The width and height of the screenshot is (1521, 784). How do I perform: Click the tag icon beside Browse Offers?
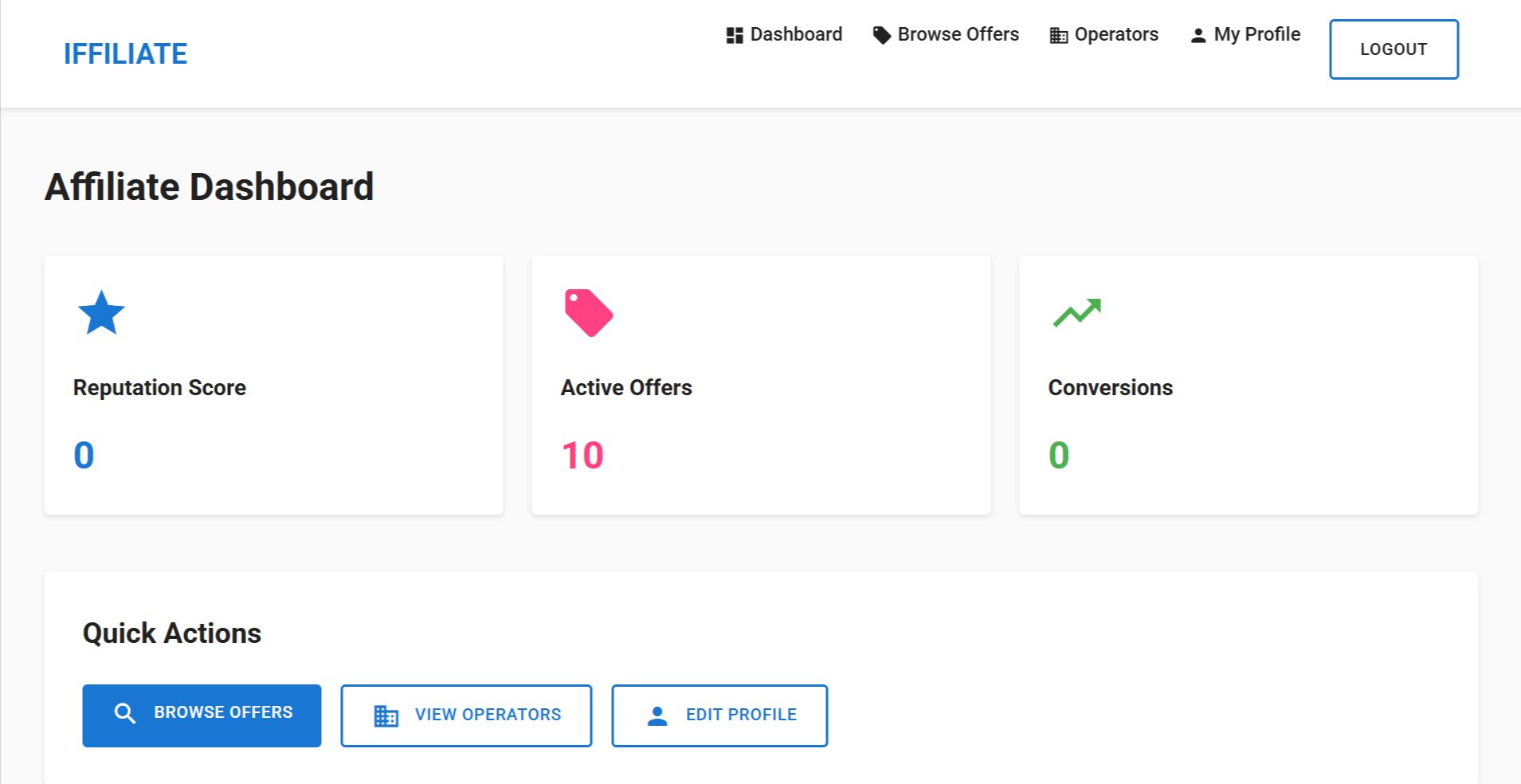pos(881,36)
